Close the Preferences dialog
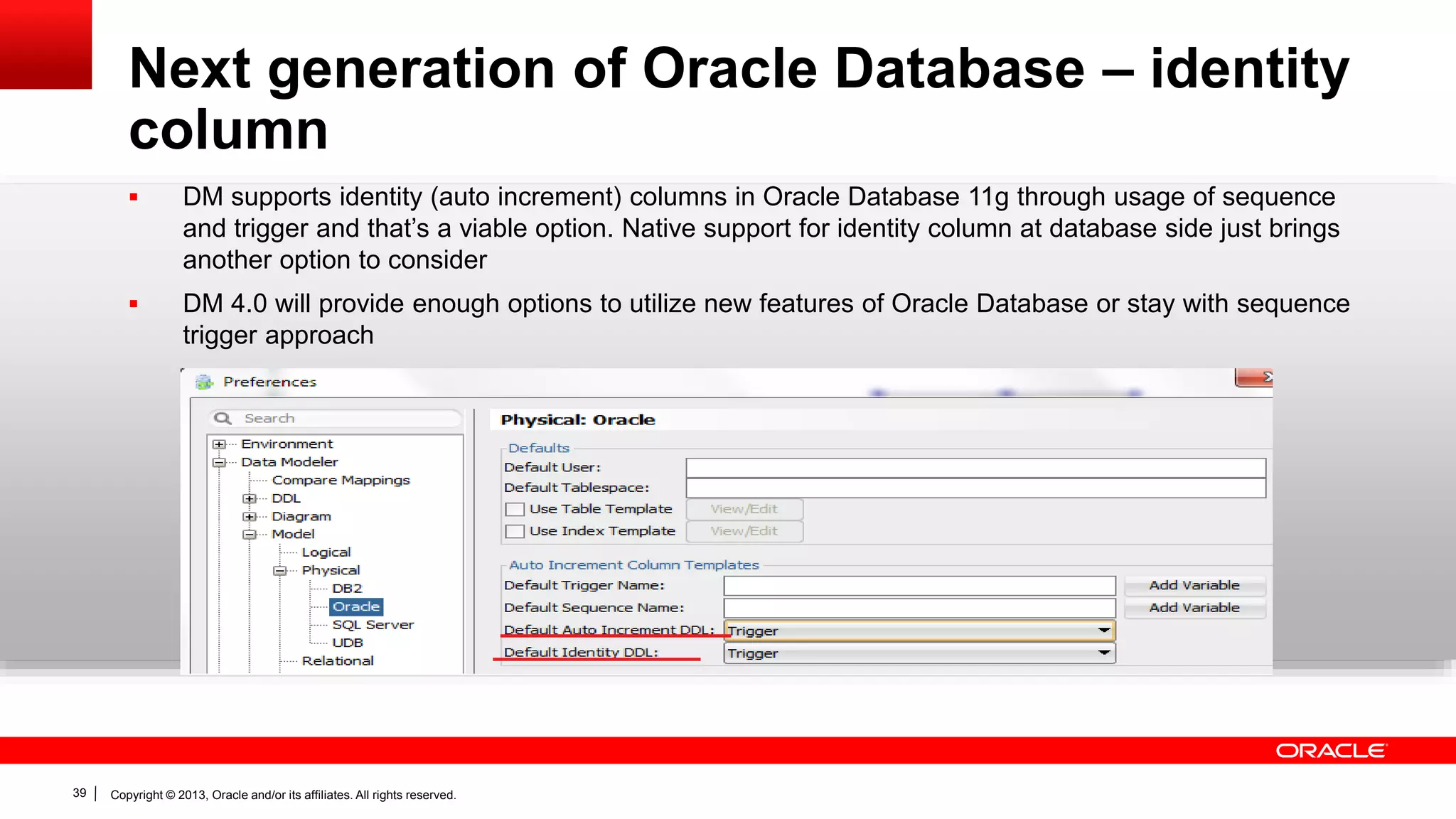The width and height of the screenshot is (1456, 819). pos(1254,378)
